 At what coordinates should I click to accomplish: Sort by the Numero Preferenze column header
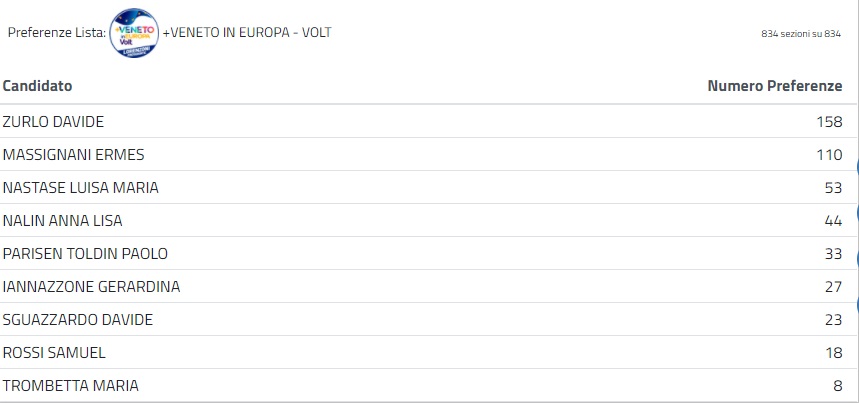[x=774, y=87]
